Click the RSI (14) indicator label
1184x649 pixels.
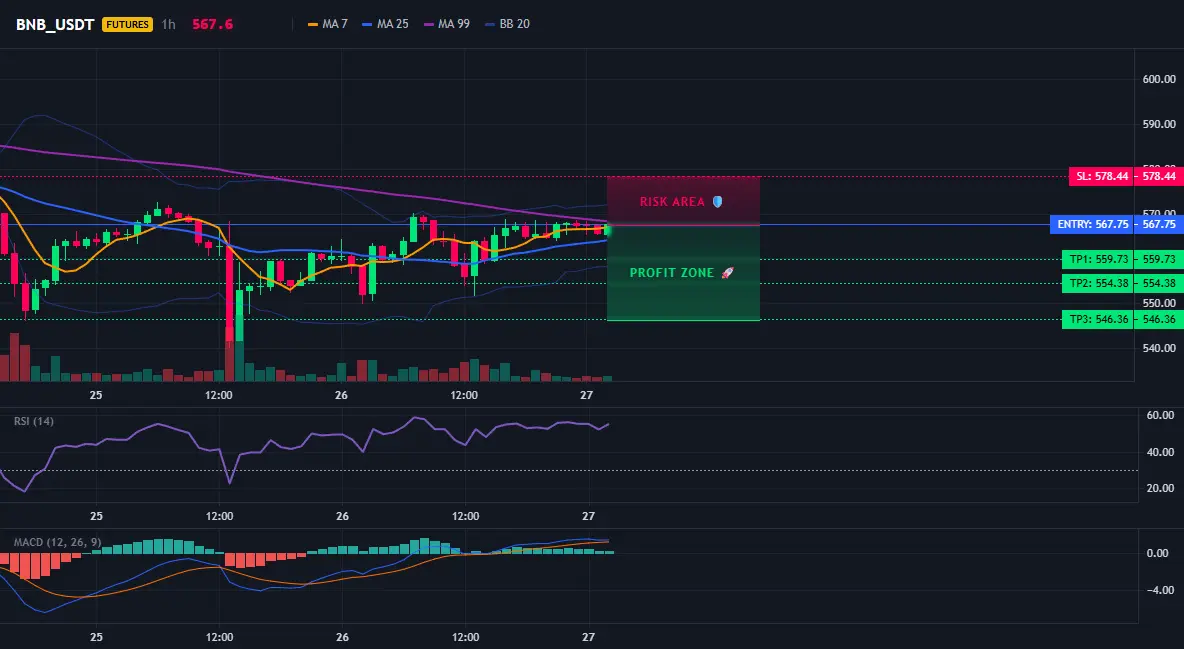pos(33,421)
